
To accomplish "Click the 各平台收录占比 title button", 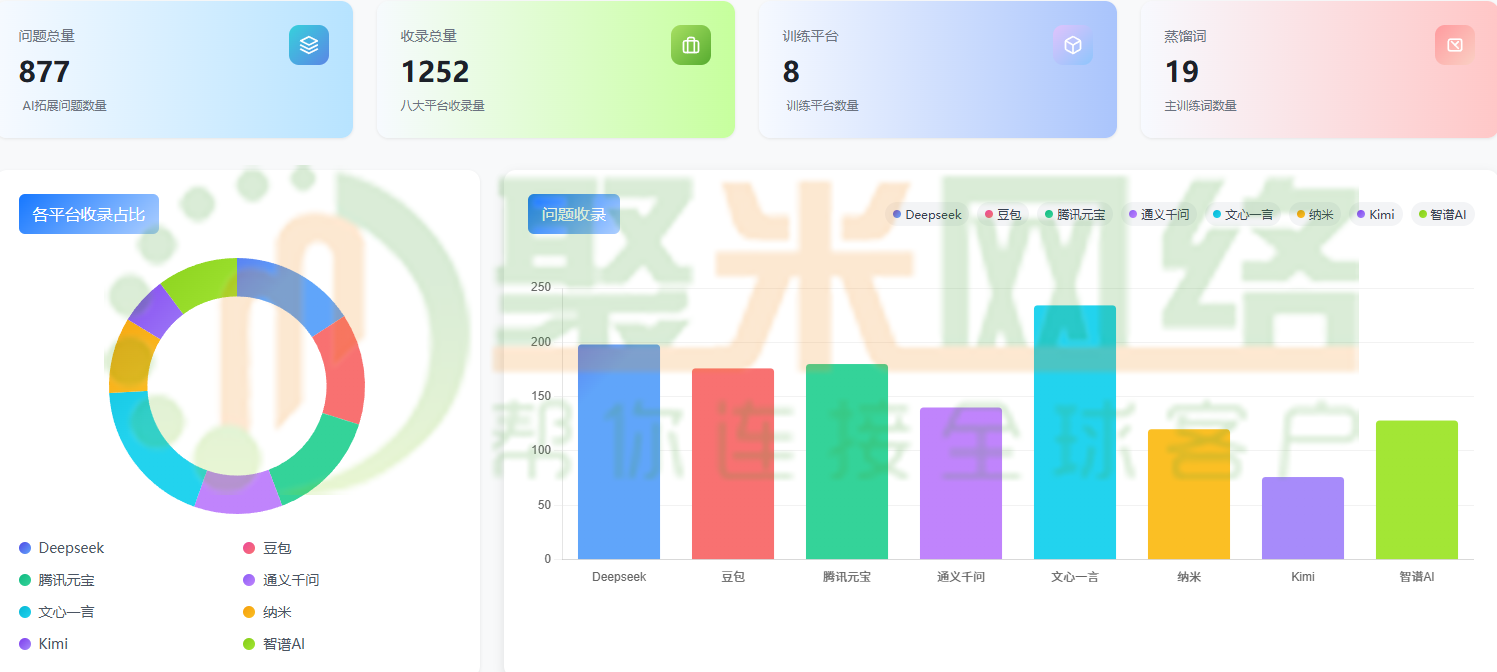I will pyautogui.click(x=89, y=214).
